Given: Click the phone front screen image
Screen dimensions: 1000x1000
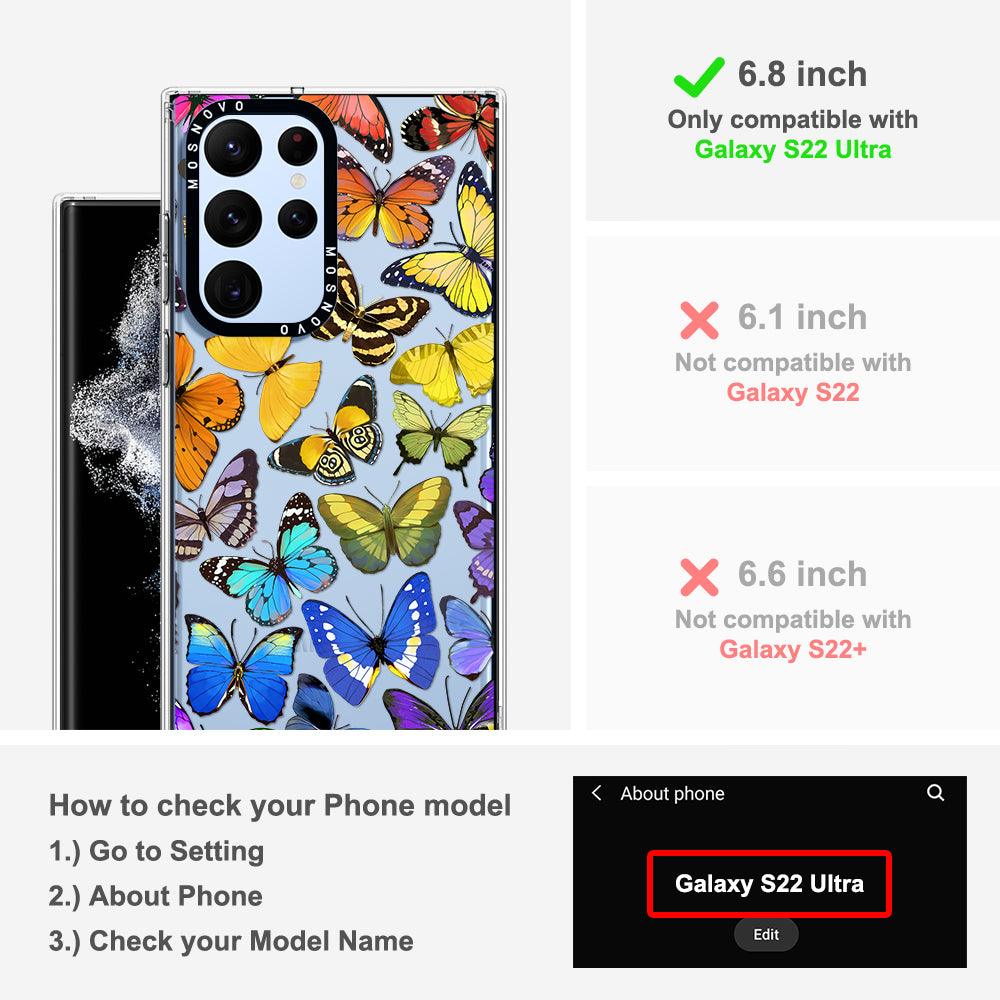Looking at the screenshot, I should tap(108, 464).
